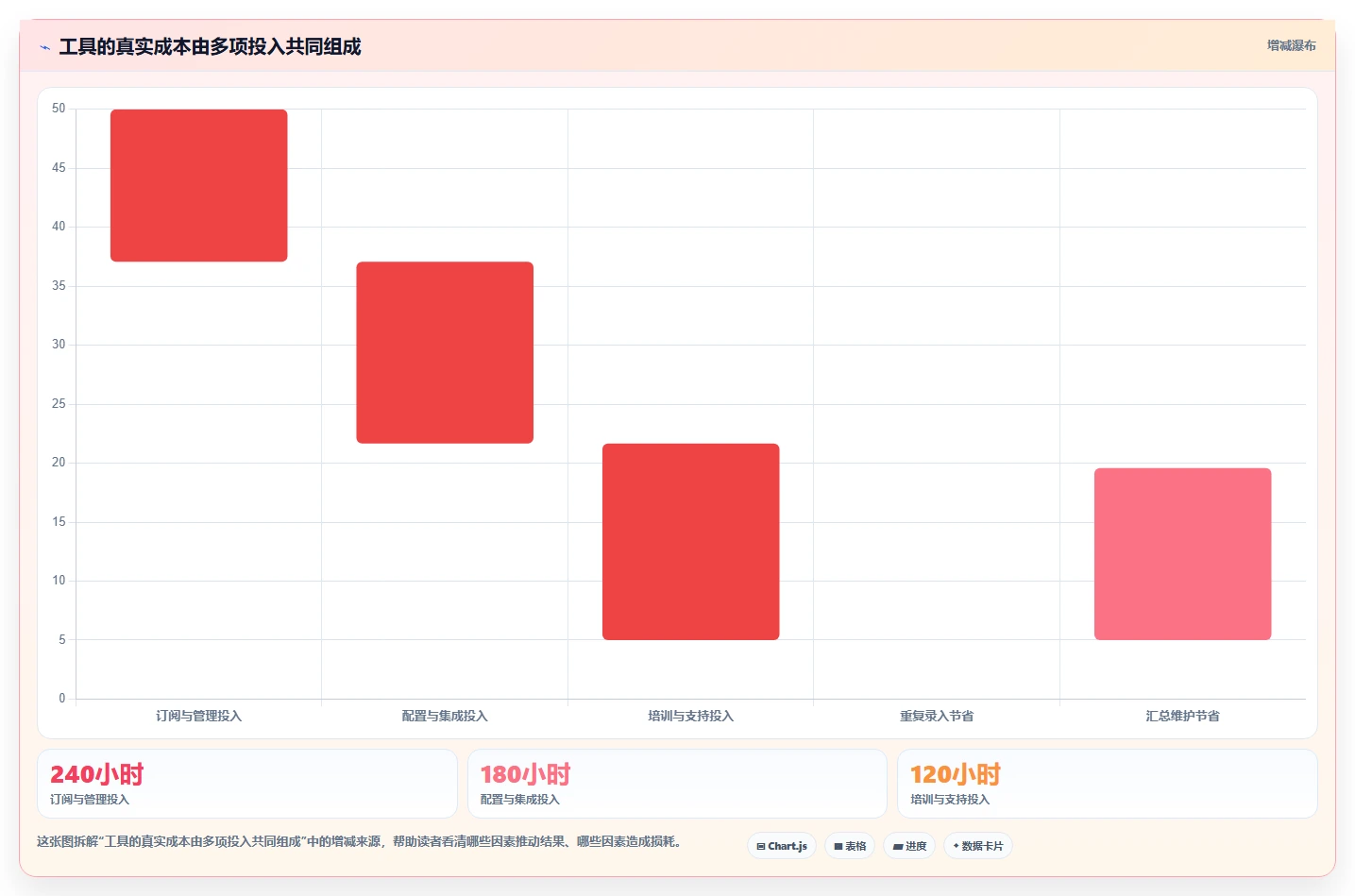Click the Chart.js tag

(x=782, y=846)
